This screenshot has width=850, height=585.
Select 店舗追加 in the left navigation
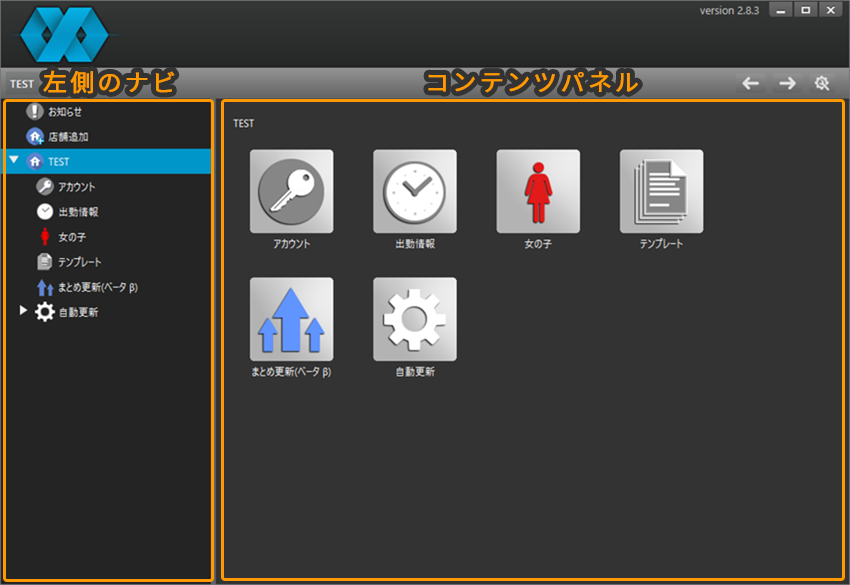click(x=68, y=137)
